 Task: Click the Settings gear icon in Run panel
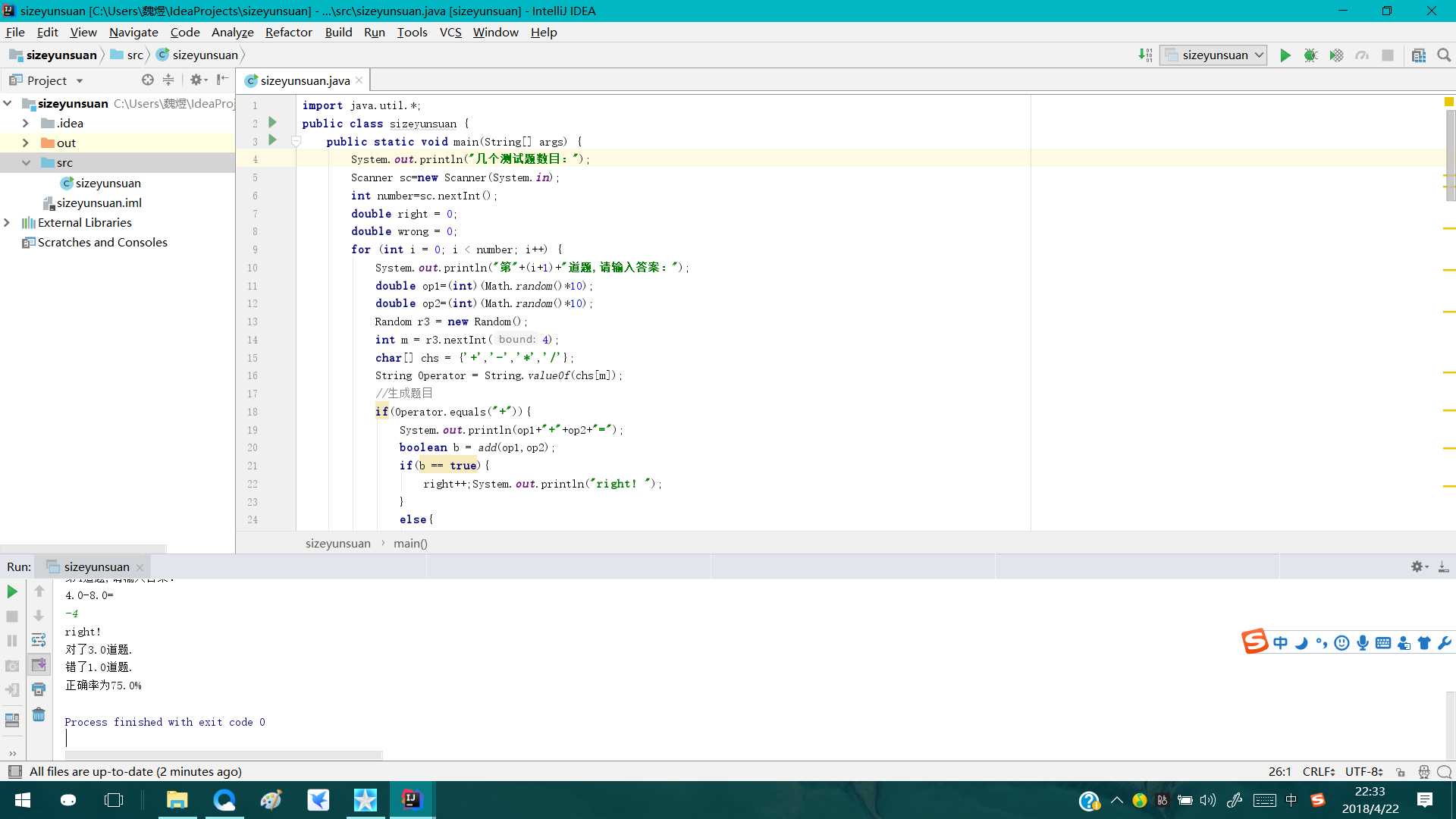1419,566
